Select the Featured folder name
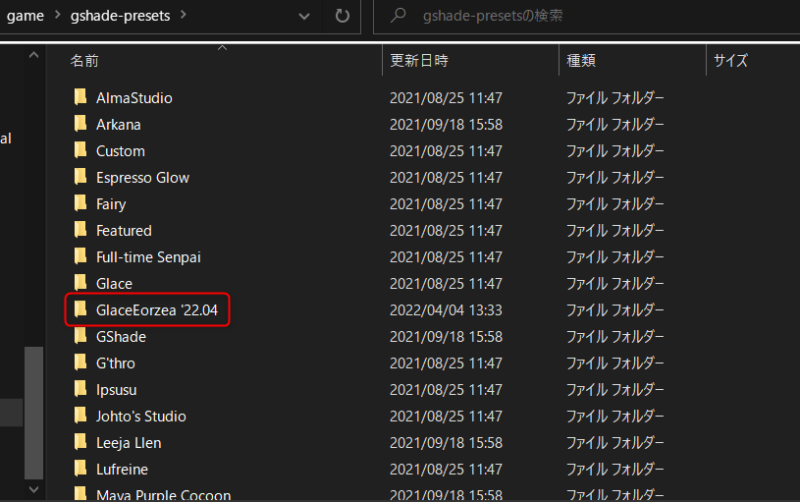Viewport: 800px width, 502px height. (124, 230)
